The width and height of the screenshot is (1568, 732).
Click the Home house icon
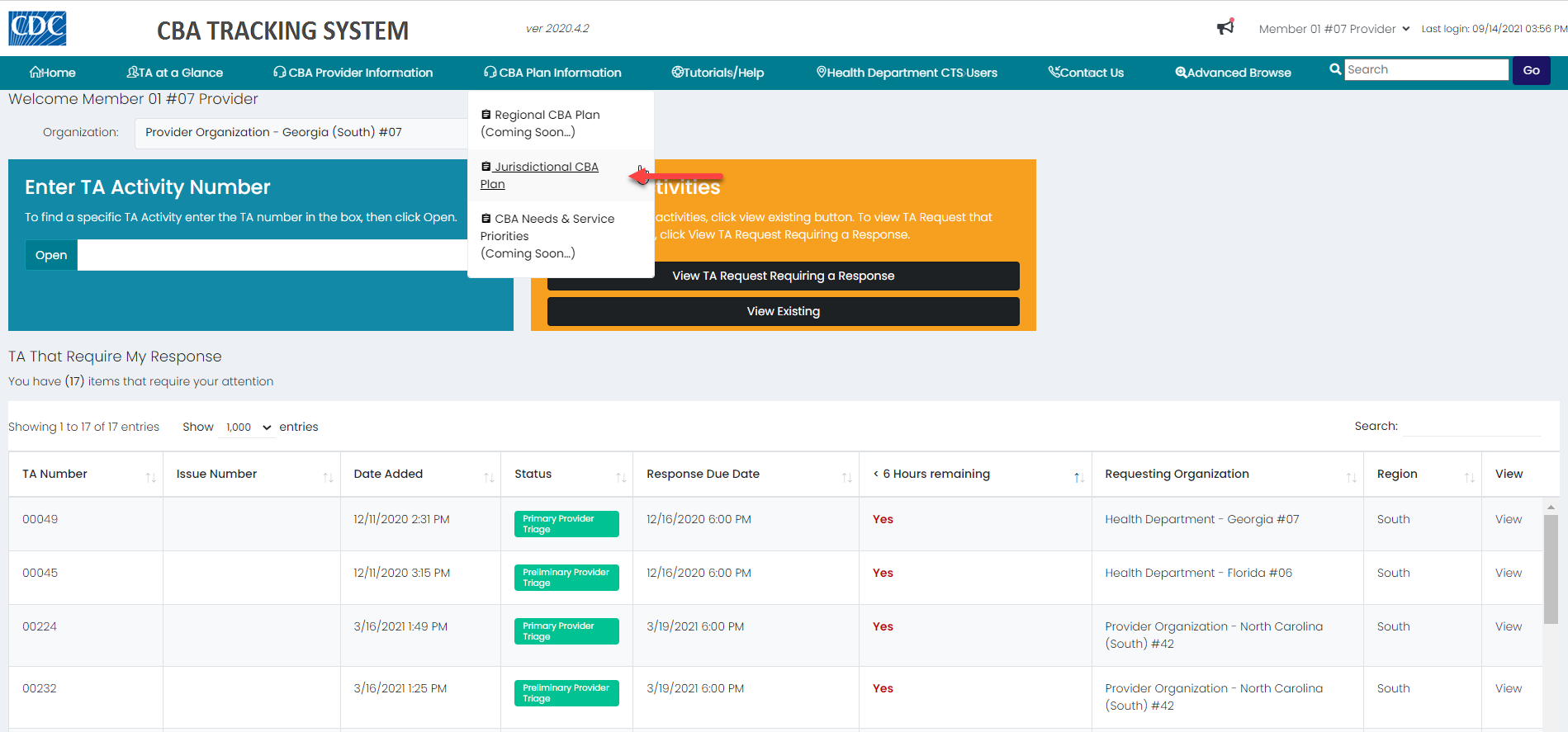pyautogui.click(x=36, y=73)
